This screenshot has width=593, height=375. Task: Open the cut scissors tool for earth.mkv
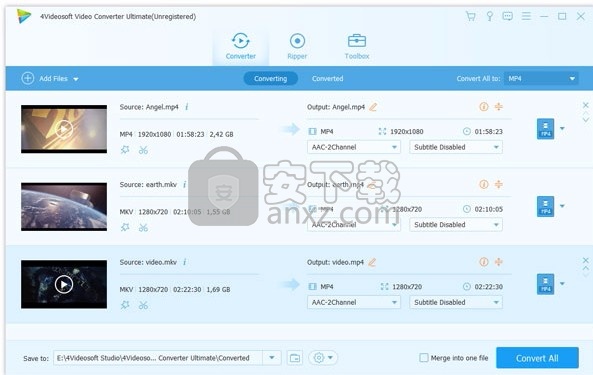pos(143,228)
